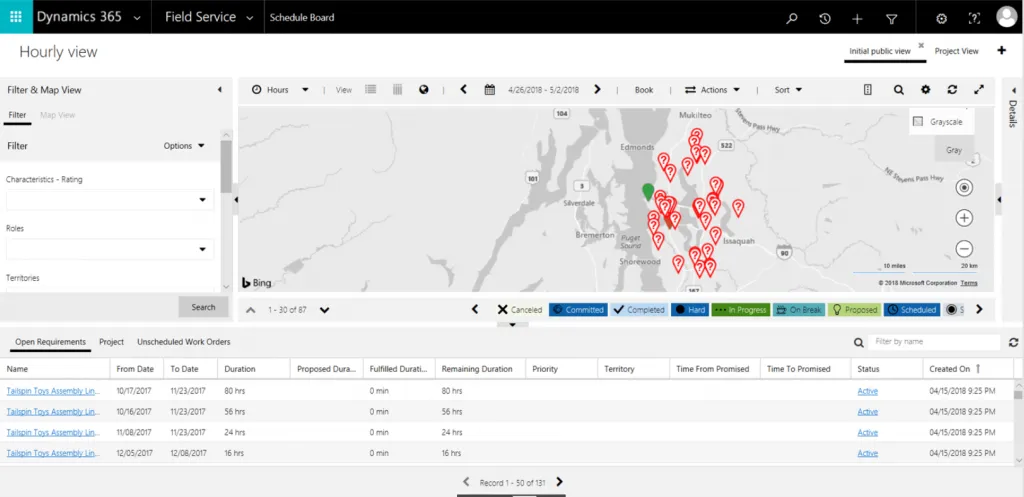This screenshot has height=497, width=1024.
Task: Expand the Details side panel
Action: [1013, 90]
